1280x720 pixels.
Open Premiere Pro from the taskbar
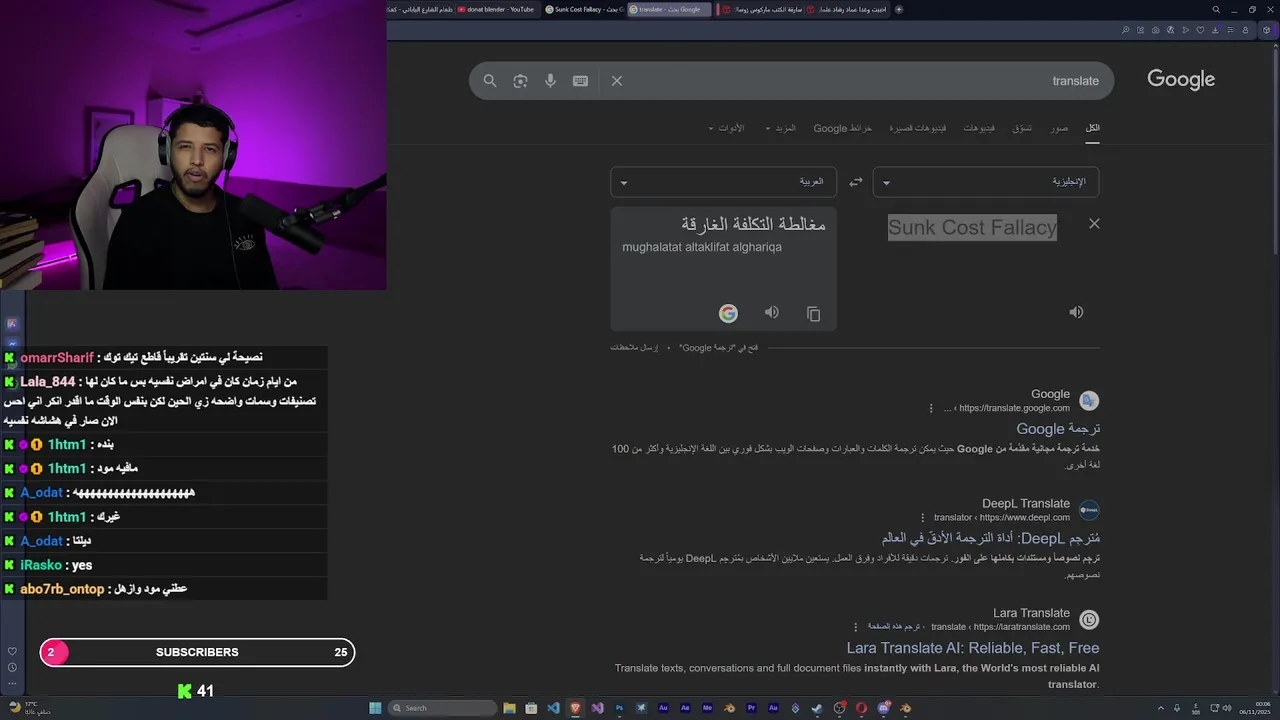click(751, 708)
